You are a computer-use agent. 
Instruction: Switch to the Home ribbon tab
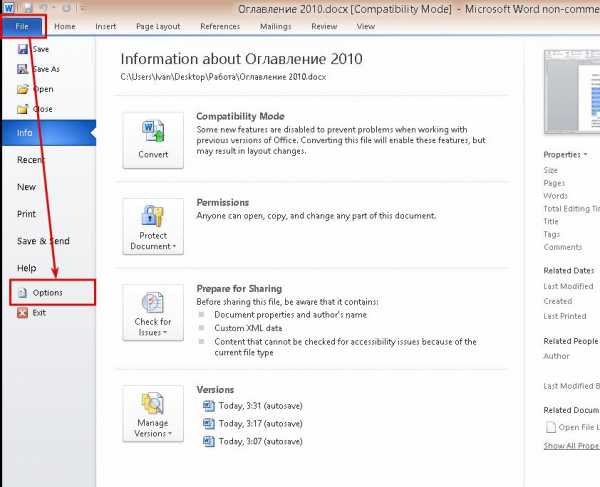[x=65, y=26]
